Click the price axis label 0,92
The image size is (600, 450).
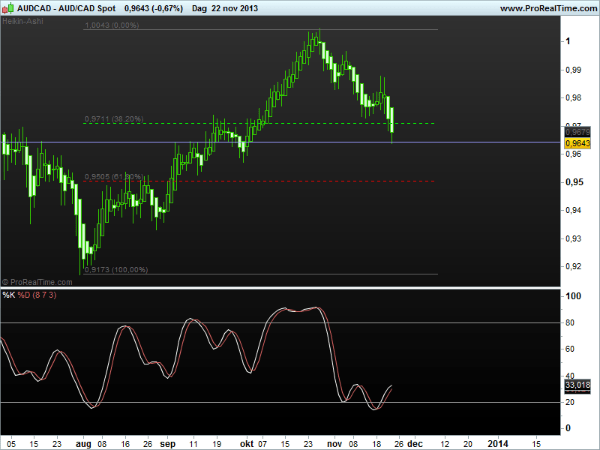pyautogui.click(x=573, y=266)
